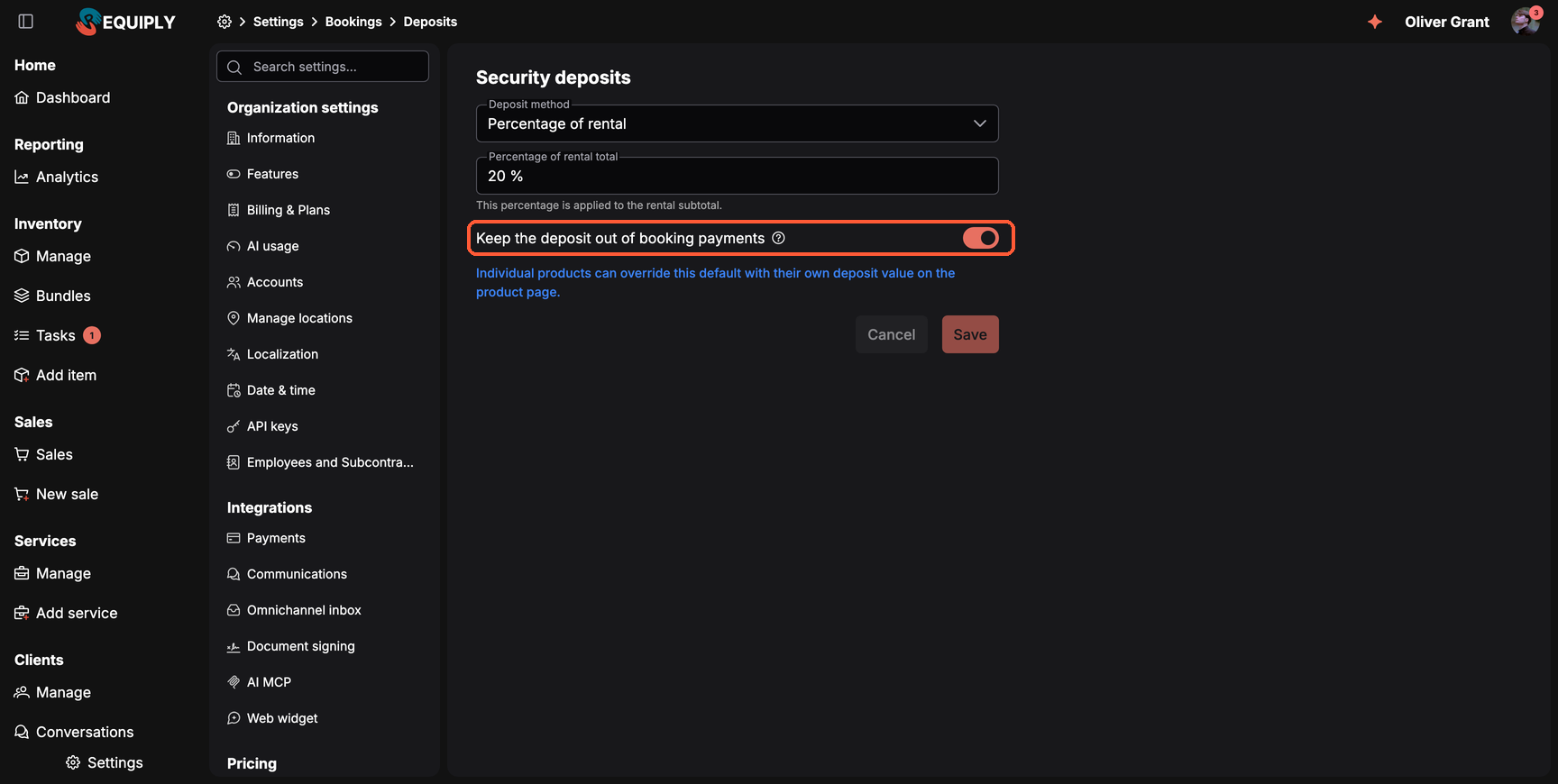The height and width of the screenshot is (784, 1558).
Task: Click the AI usage gauge icon
Action: 234,246
